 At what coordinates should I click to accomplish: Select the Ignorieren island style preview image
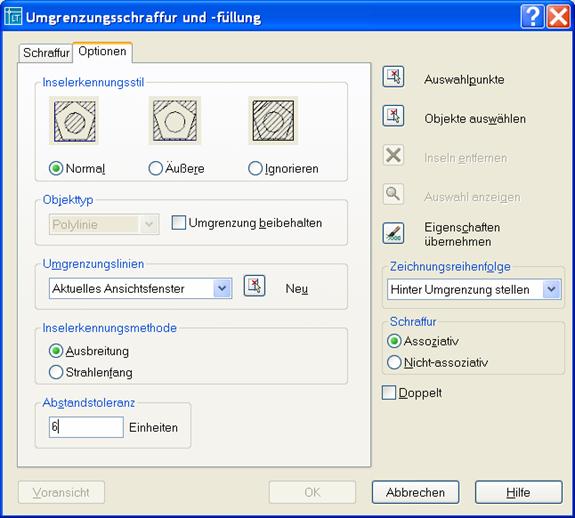click(x=273, y=121)
